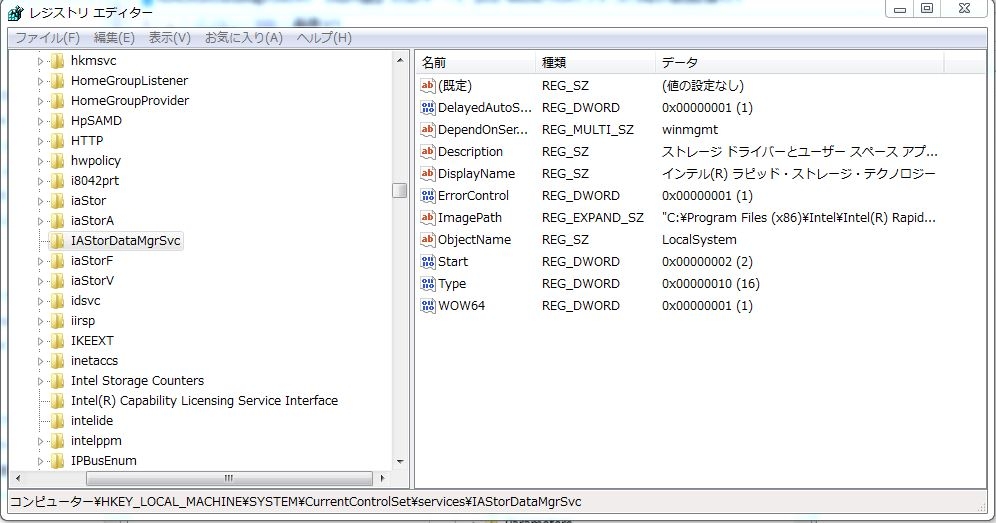Click the string icon of Description value

427,151
